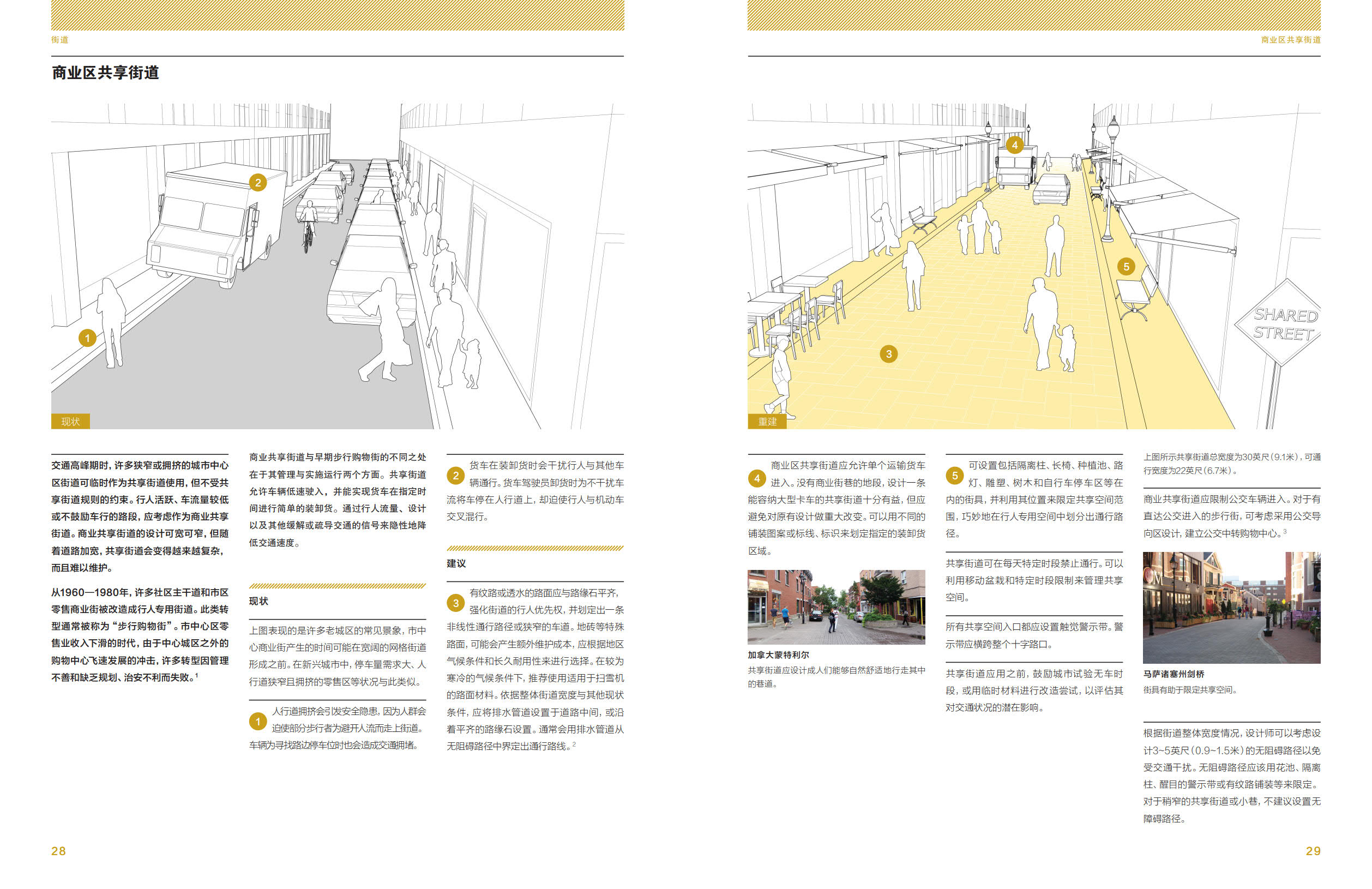1372x889 pixels.
Task: Click marker 5 beside the awning bench
Action: coord(1126,266)
